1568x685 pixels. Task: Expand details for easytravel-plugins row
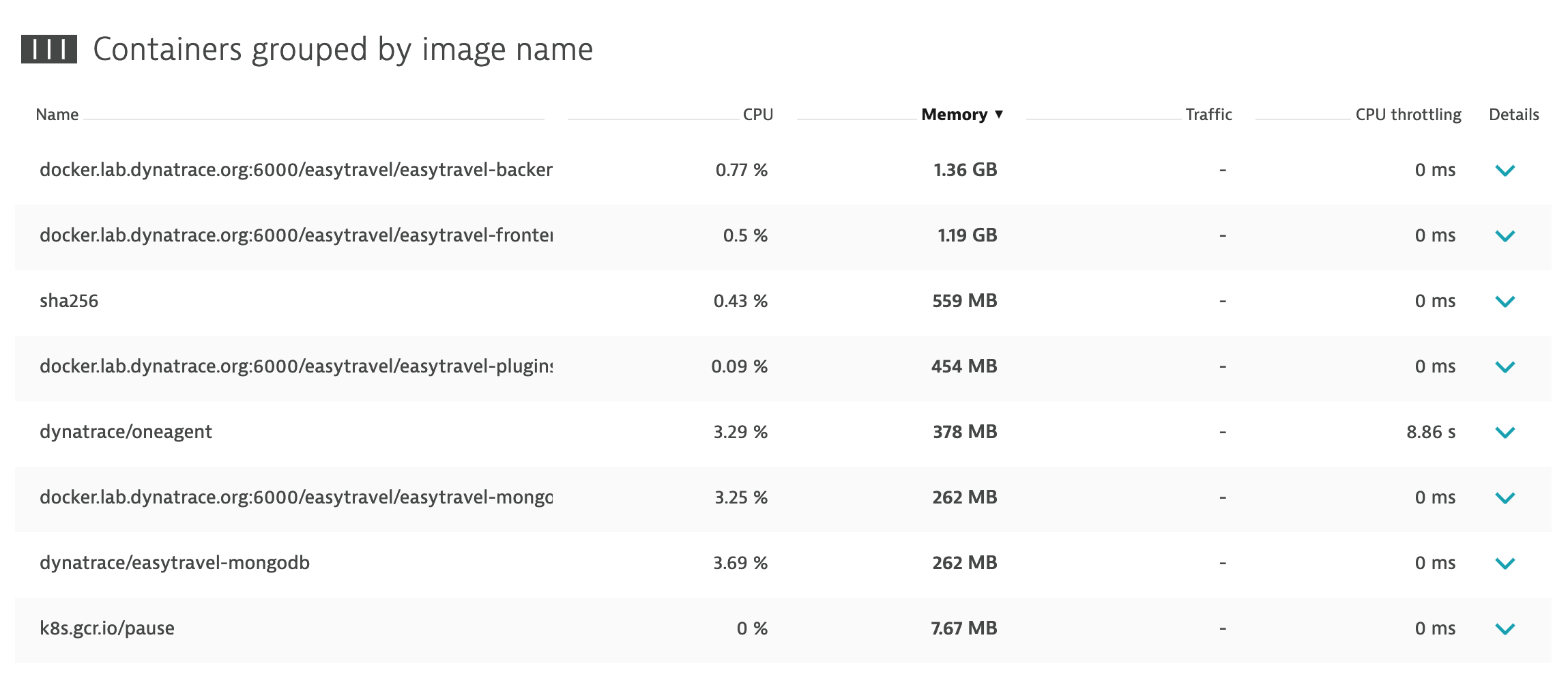[1505, 367]
